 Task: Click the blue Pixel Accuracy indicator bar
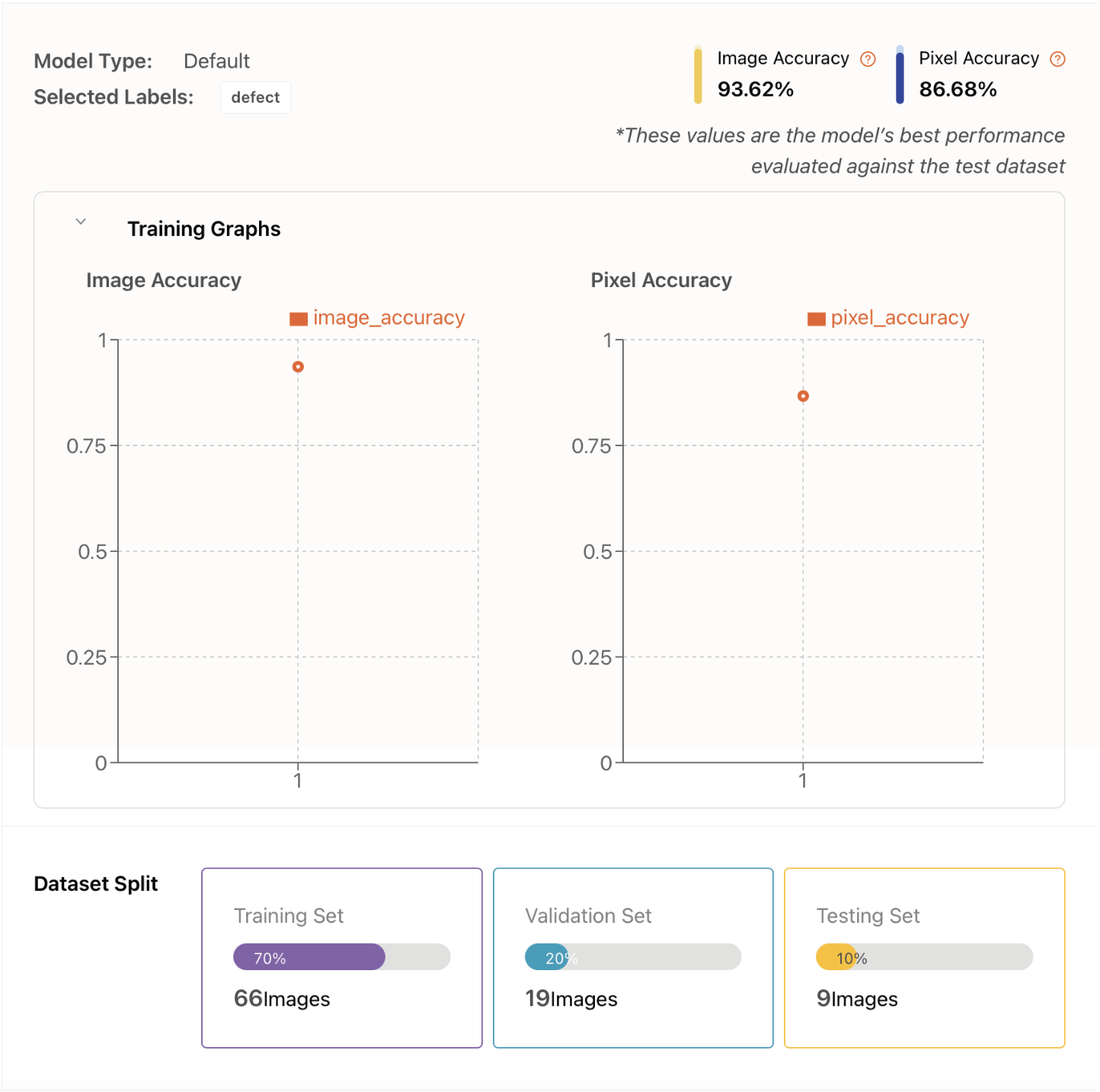click(x=900, y=75)
